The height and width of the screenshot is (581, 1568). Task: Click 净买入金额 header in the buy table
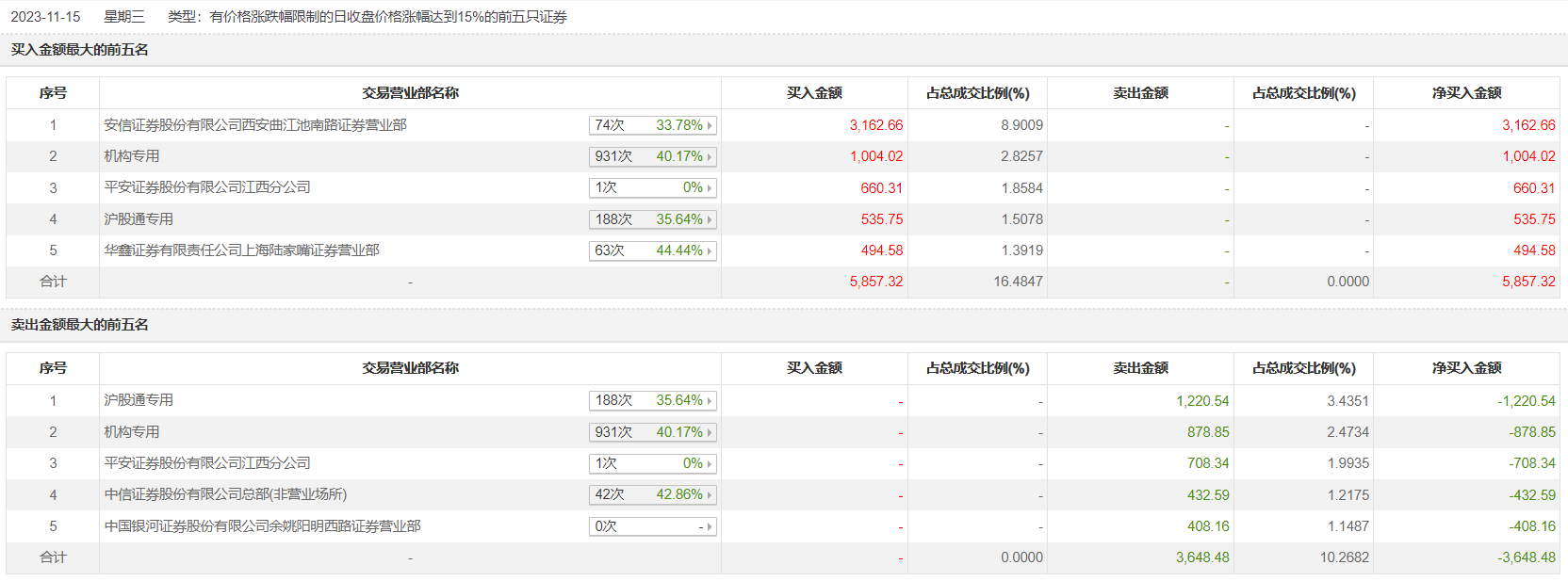[x=1466, y=93]
